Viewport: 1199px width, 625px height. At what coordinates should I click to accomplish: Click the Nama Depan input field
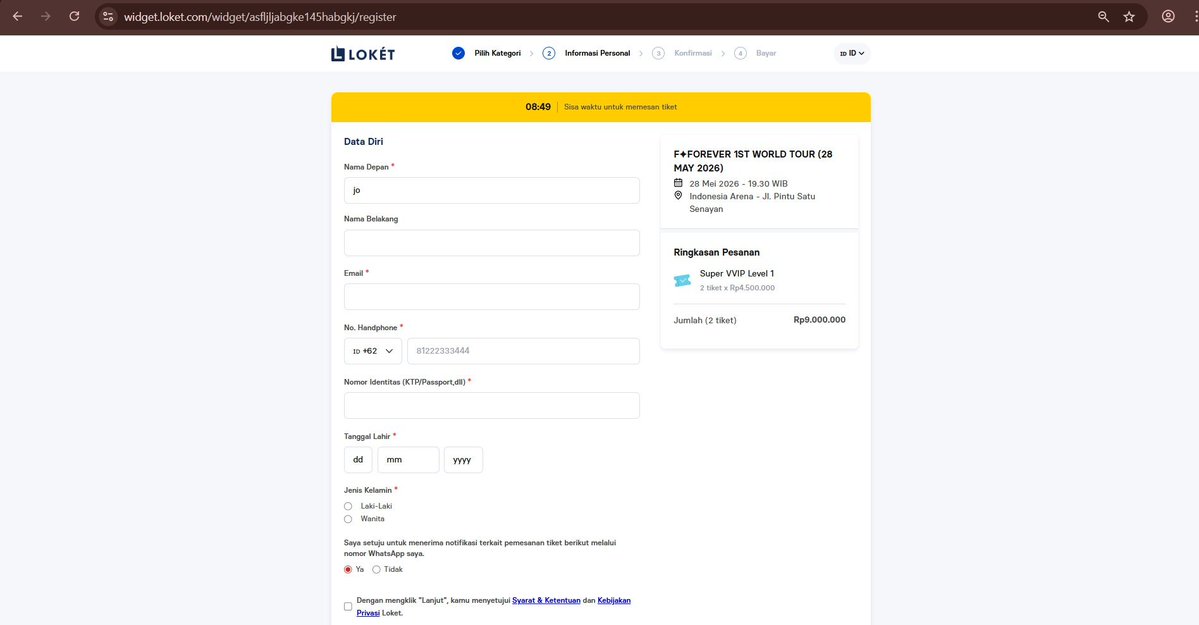(492, 190)
